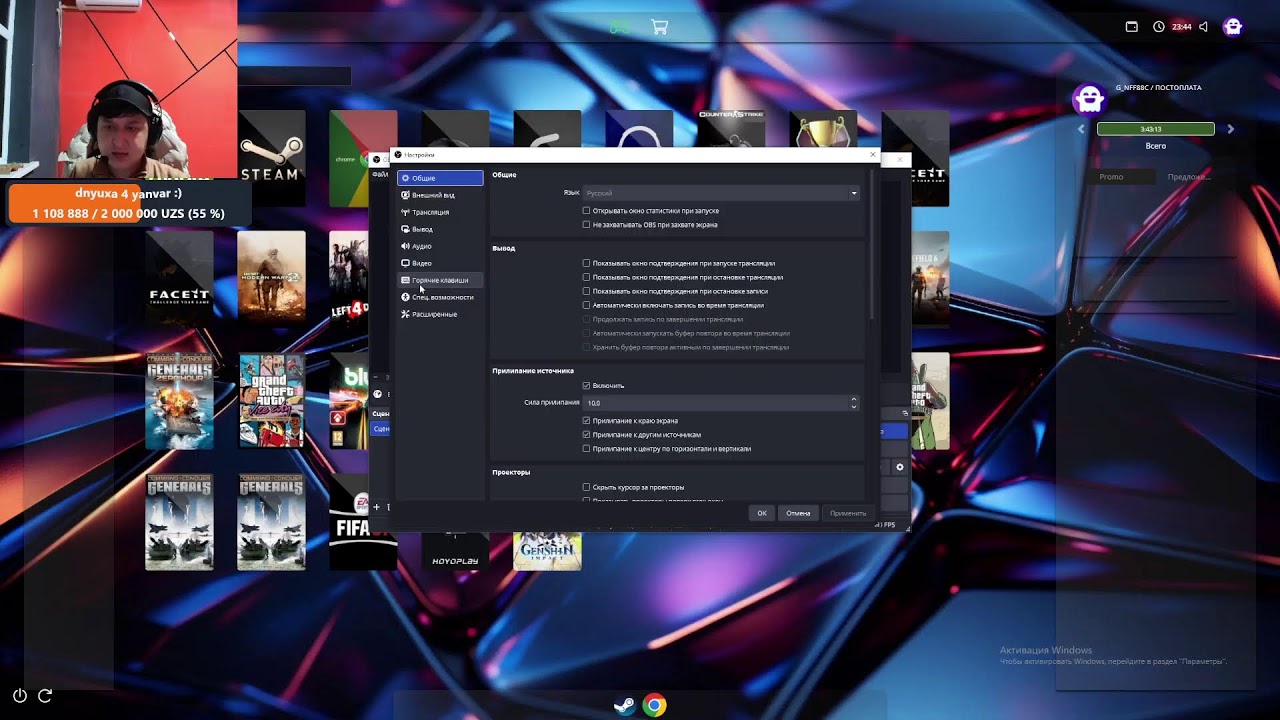
Task: Click the green 3:43:13 time bar
Action: pyautogui.click(x=1156, y=129)
